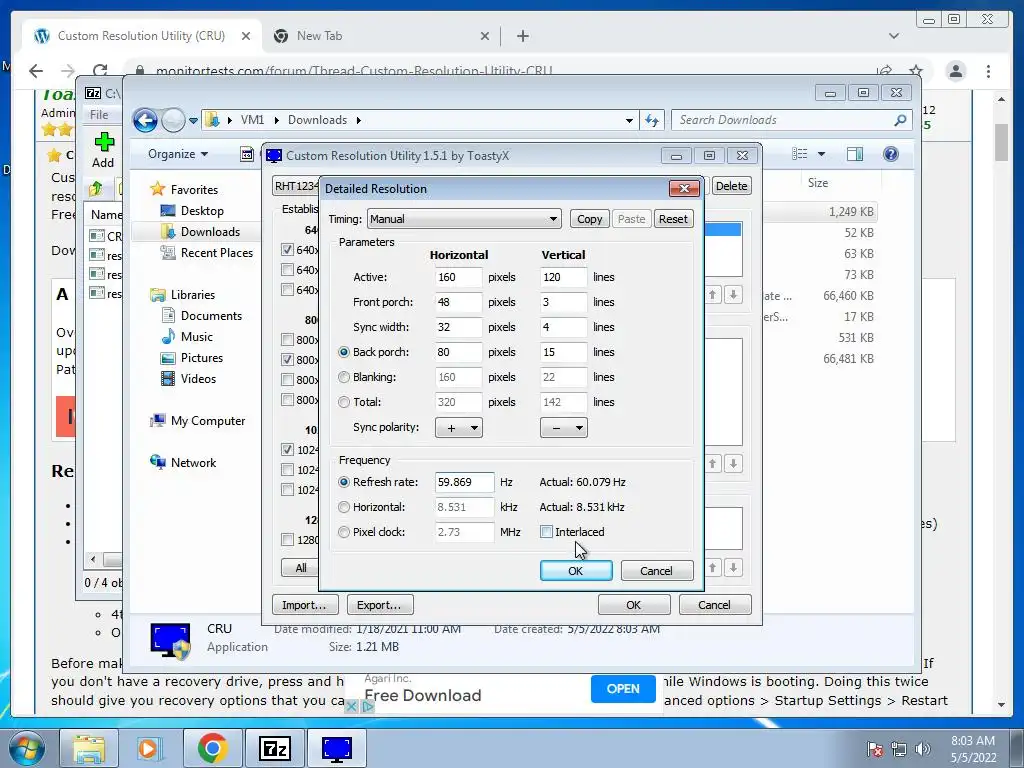This screenshot has height=768, width=1024.
Task: Click the OPEN advertisement button
Action: point(623,689)
